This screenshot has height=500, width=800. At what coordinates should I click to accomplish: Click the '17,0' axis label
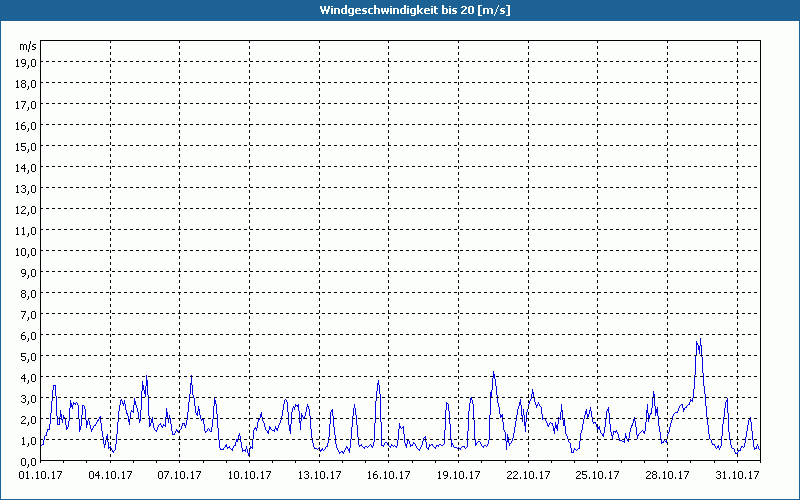tap(26, 105)
